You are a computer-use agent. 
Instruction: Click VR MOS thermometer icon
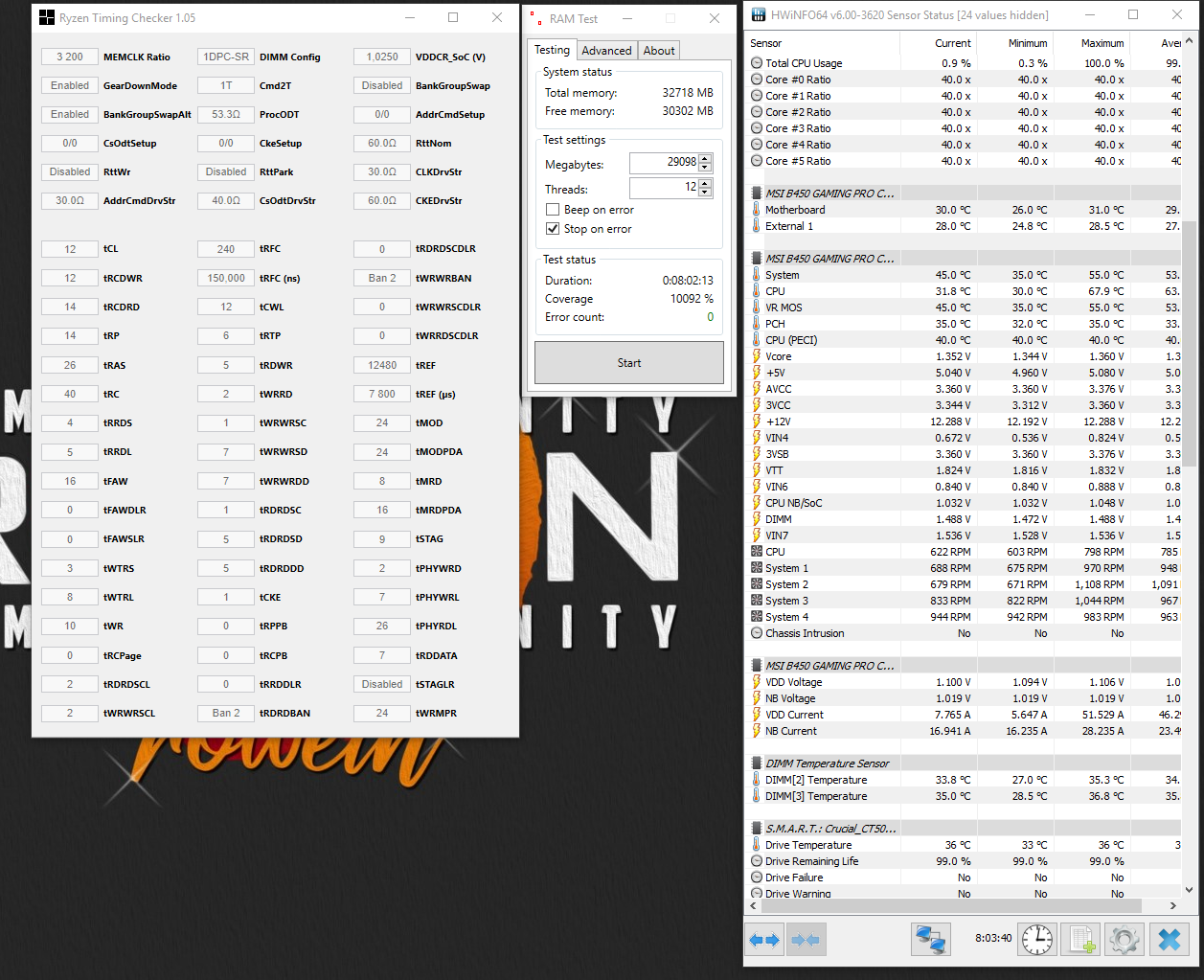click(x=757, y=308)
